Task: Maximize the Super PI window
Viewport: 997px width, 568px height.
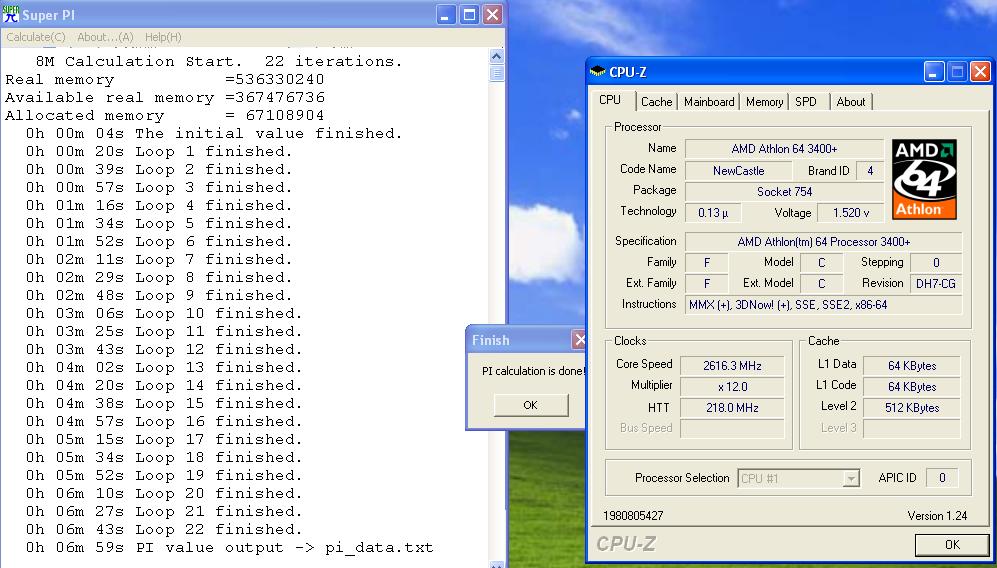Action: [469, 15]
